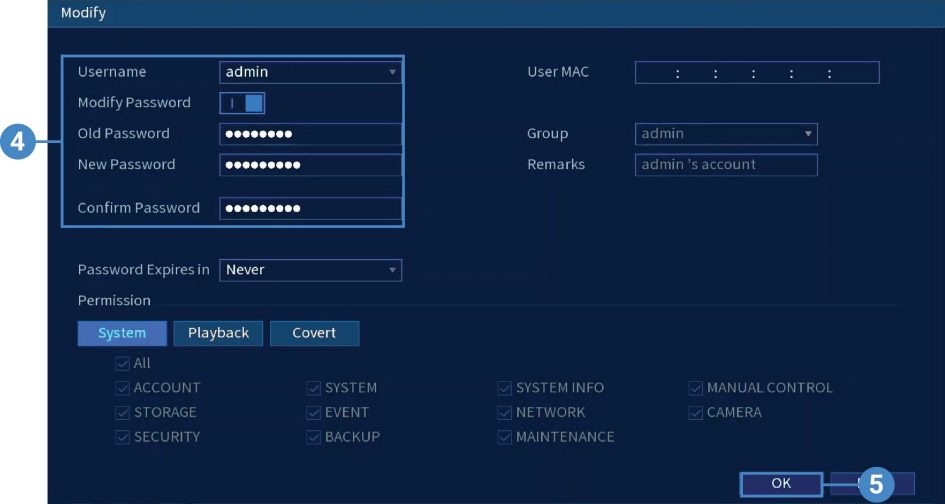The width and height of the screenshot is (945, 504).
Task: Click the User MAC address field
Action: 756,73
